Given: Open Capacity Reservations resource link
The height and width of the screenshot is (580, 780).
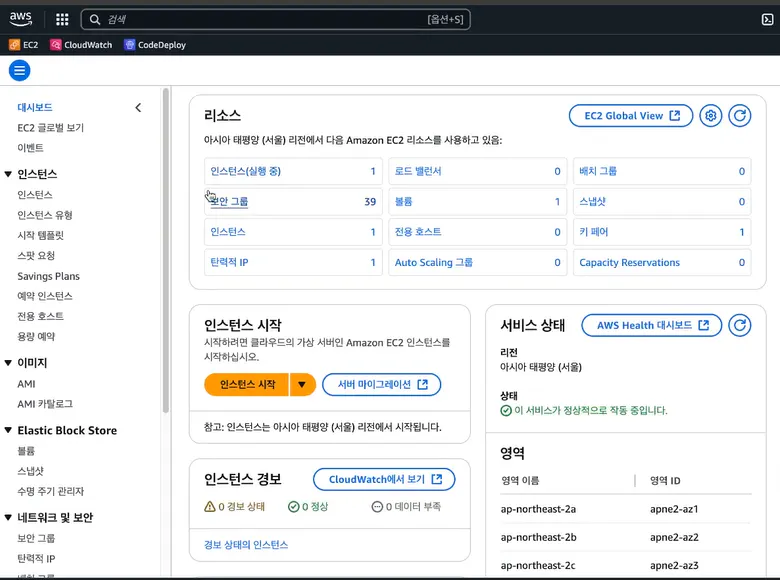Looking at the screenshot, I should pyautogui.click(x=629, y=262).
